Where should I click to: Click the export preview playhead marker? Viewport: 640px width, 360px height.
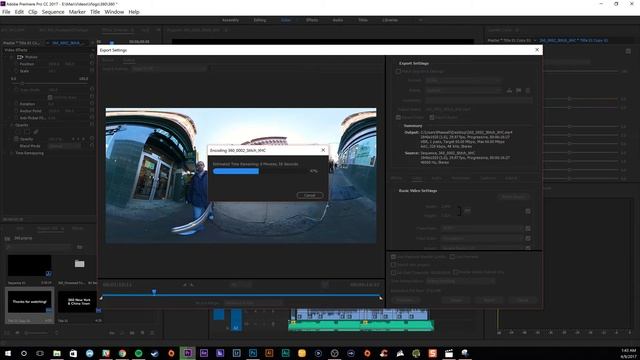pos(154,292)
